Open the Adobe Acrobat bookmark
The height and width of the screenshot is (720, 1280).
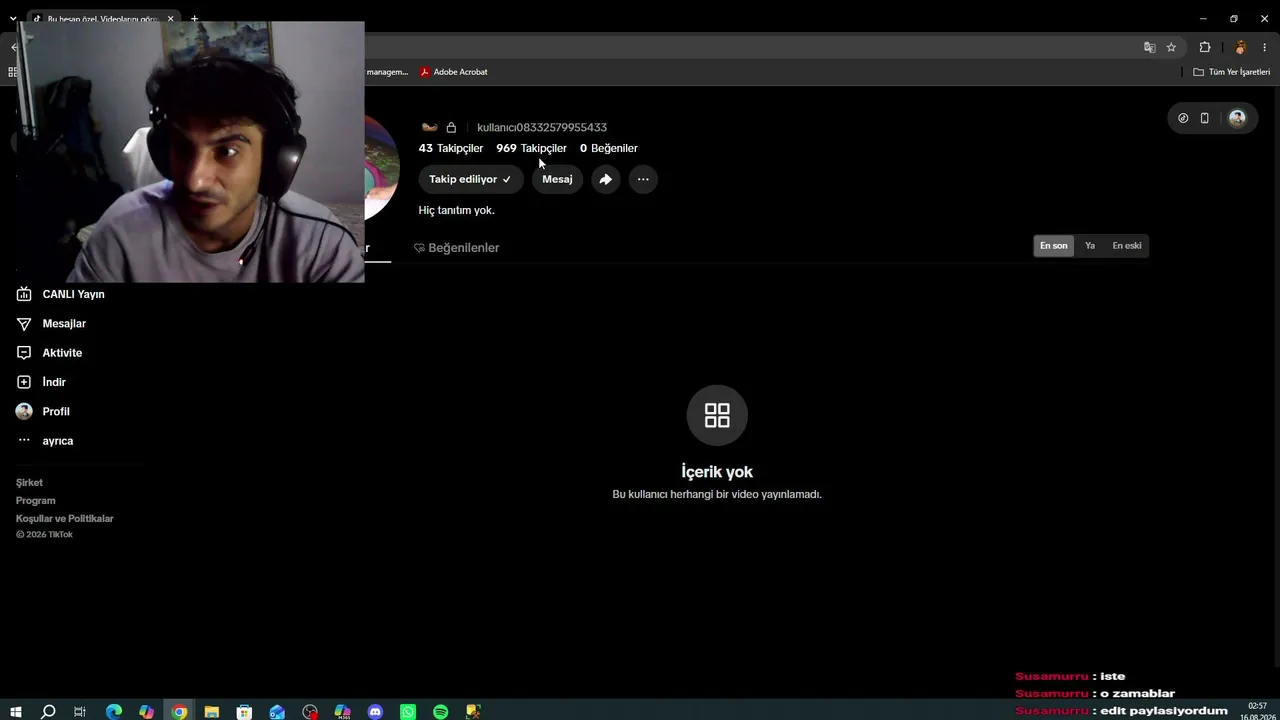click(x=454, y=72)
